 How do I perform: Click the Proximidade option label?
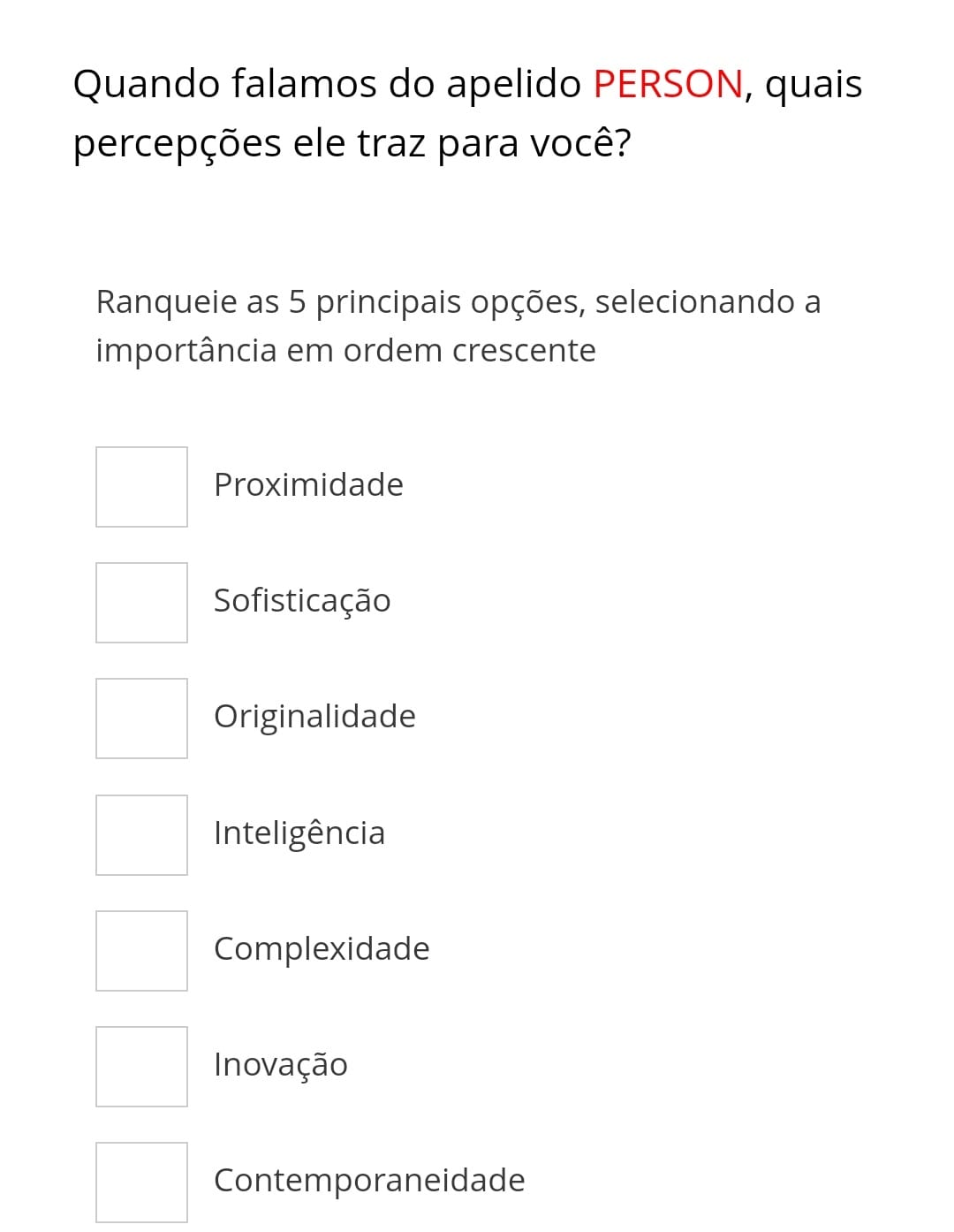pyautogui.click(x=308, y=484)
